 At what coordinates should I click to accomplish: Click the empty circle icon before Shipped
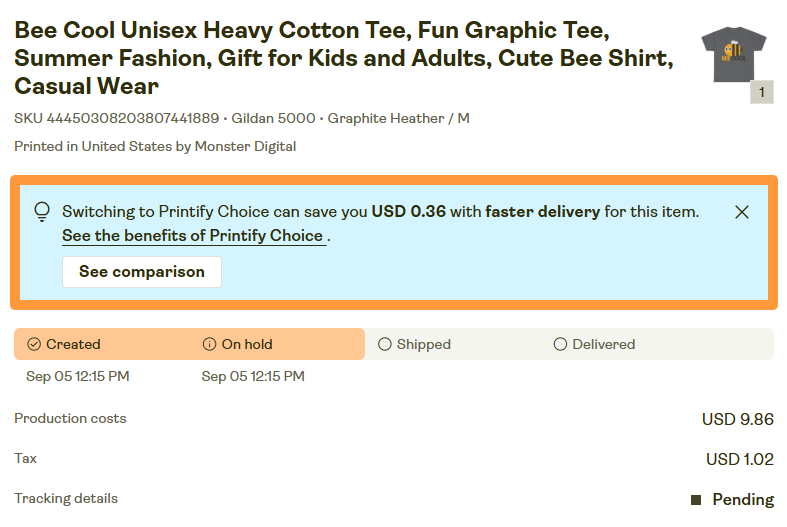point(385,344)
